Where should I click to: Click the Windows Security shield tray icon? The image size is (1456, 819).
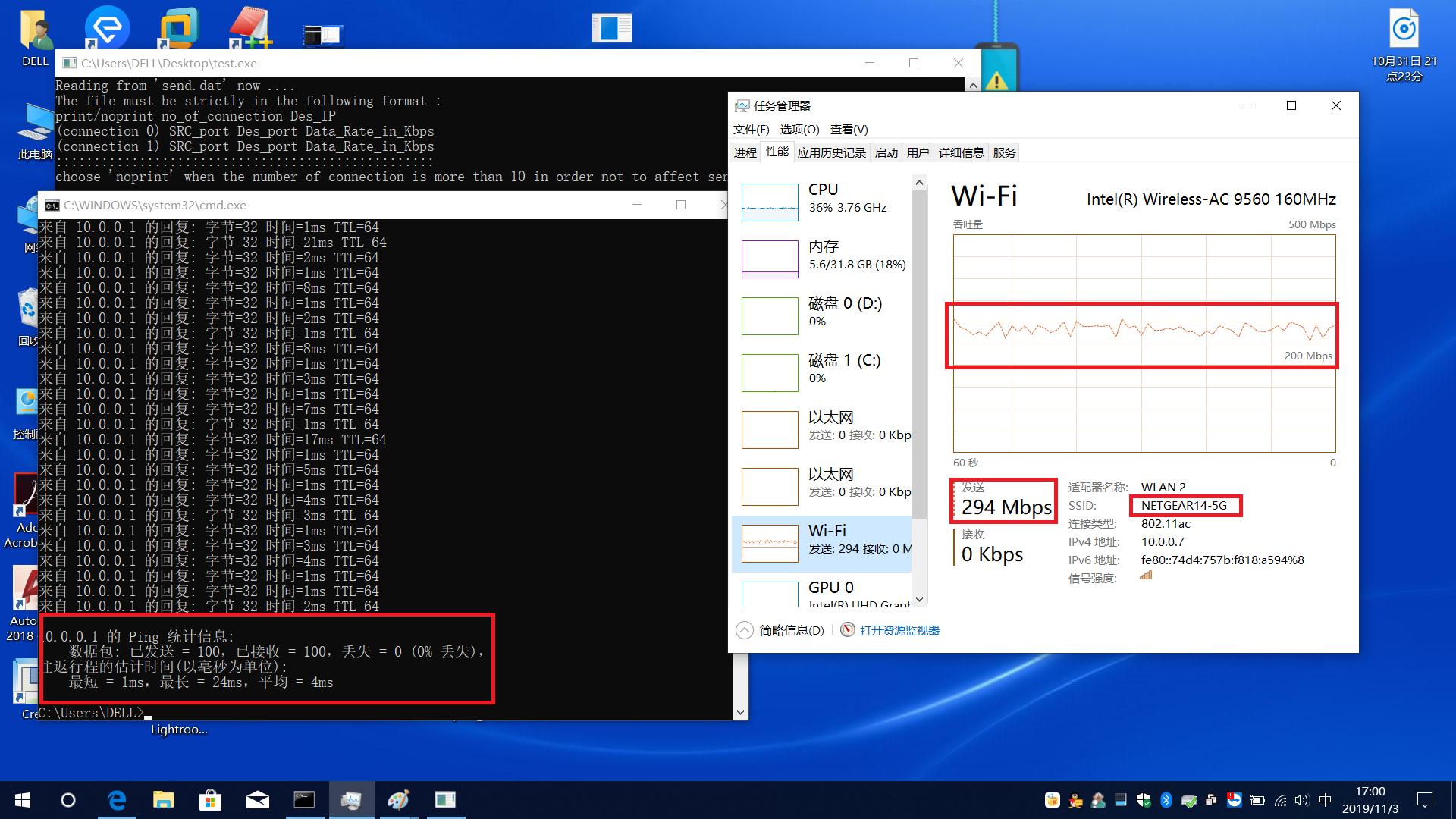(x=1144, y=800)
